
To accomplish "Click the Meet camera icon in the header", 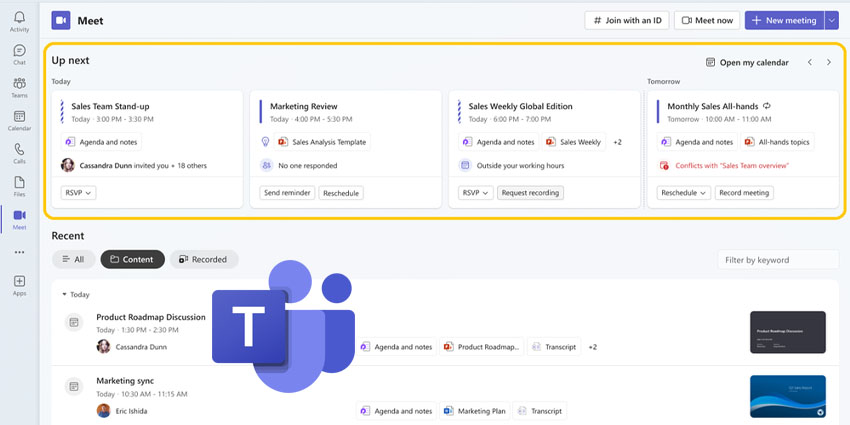I will pos(61,21).
